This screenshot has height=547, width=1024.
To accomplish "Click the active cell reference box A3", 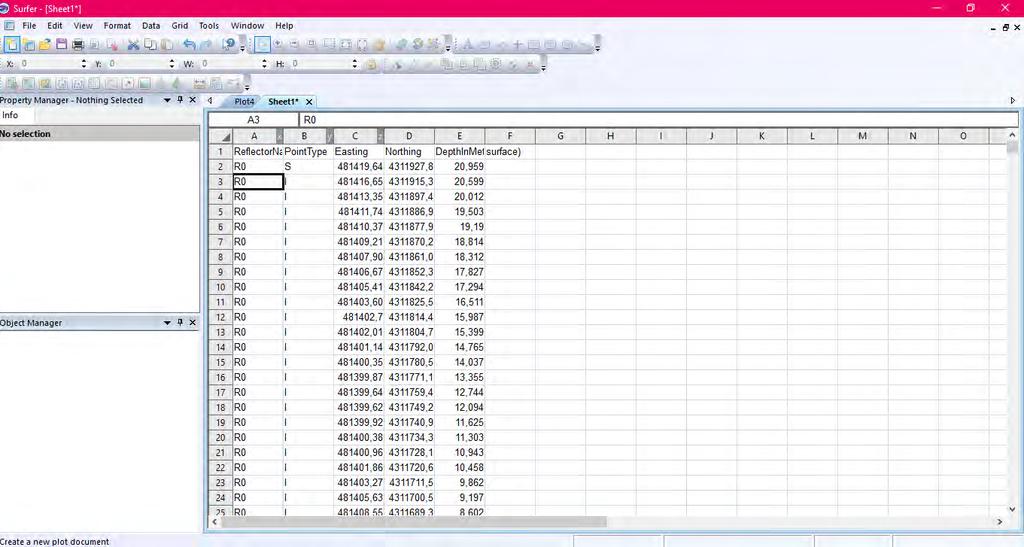I will tap(253, 119).
